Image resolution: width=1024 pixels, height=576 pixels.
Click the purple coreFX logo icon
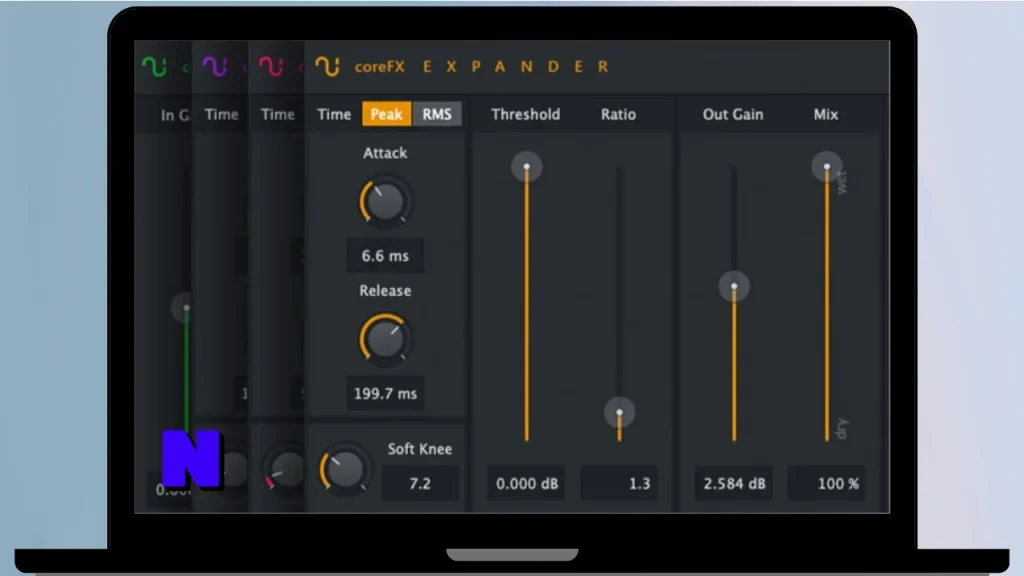tap(214, 67)
